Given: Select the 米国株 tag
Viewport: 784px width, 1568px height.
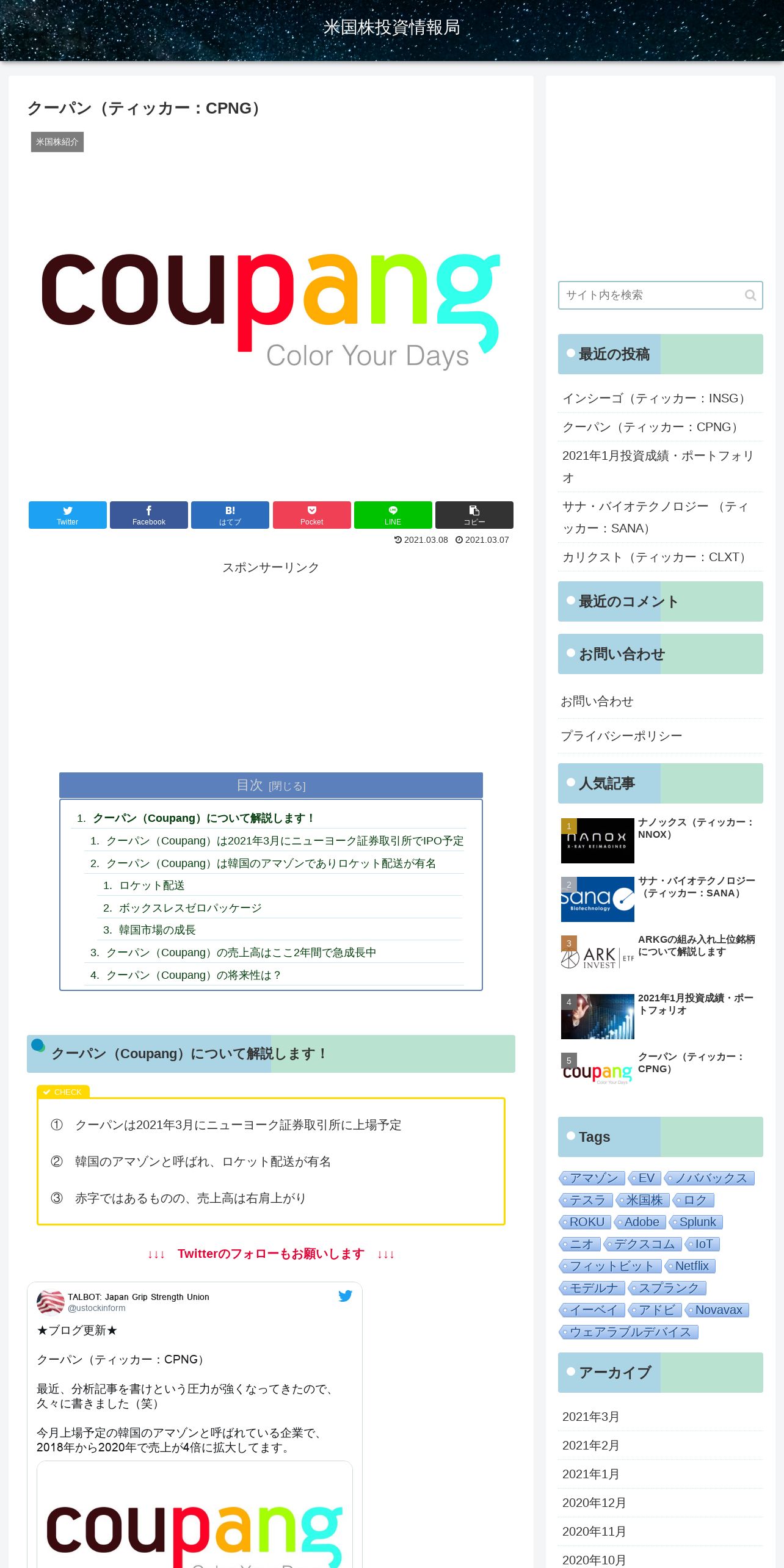Looking at the screenshot, I should [643, 1200].
